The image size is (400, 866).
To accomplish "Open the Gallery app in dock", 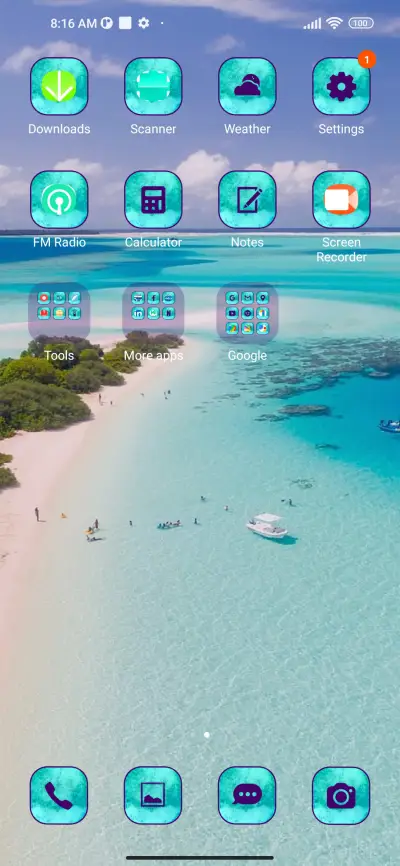I will click(153, 795).
